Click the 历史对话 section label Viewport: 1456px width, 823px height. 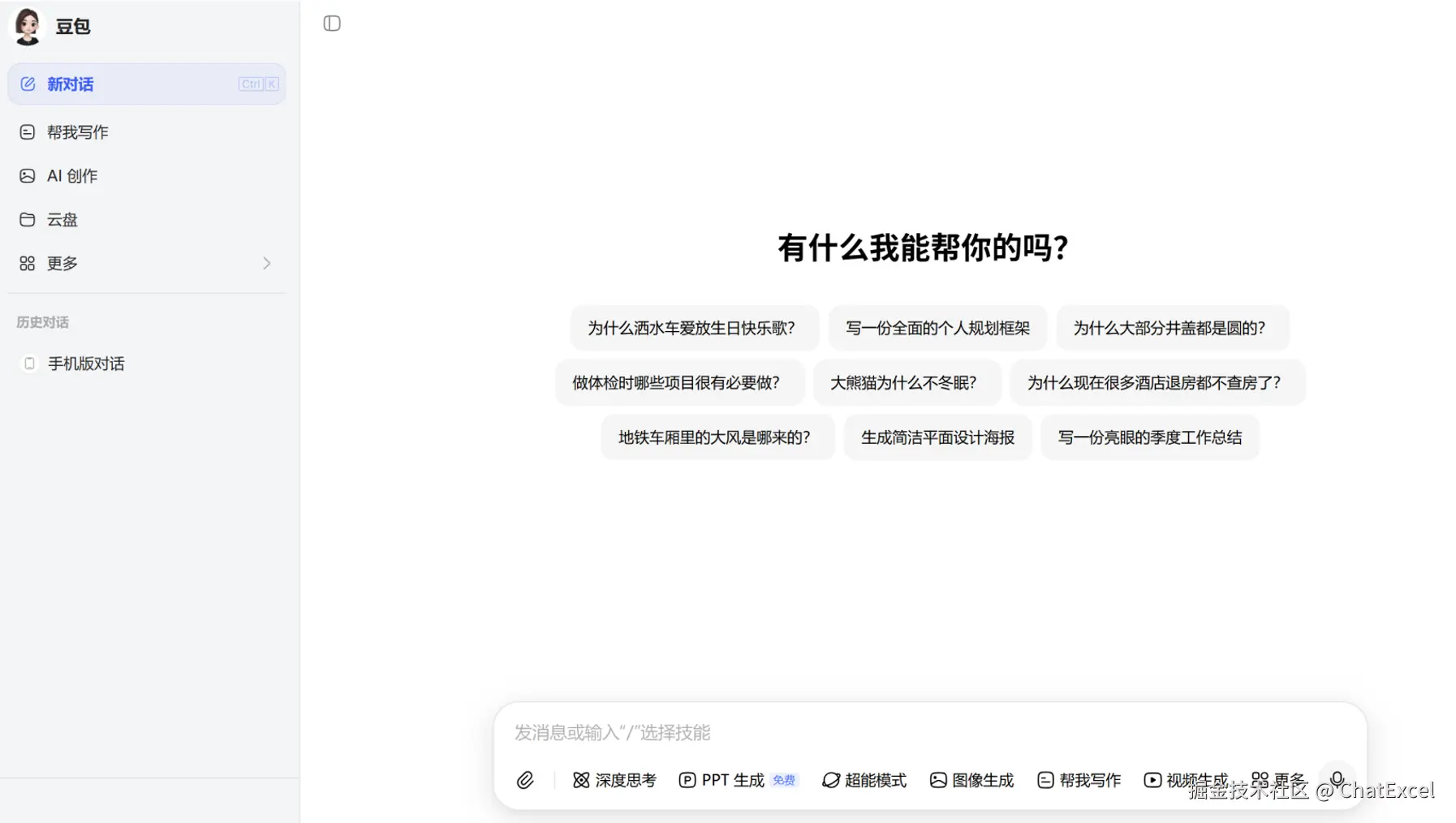[43, 322]
